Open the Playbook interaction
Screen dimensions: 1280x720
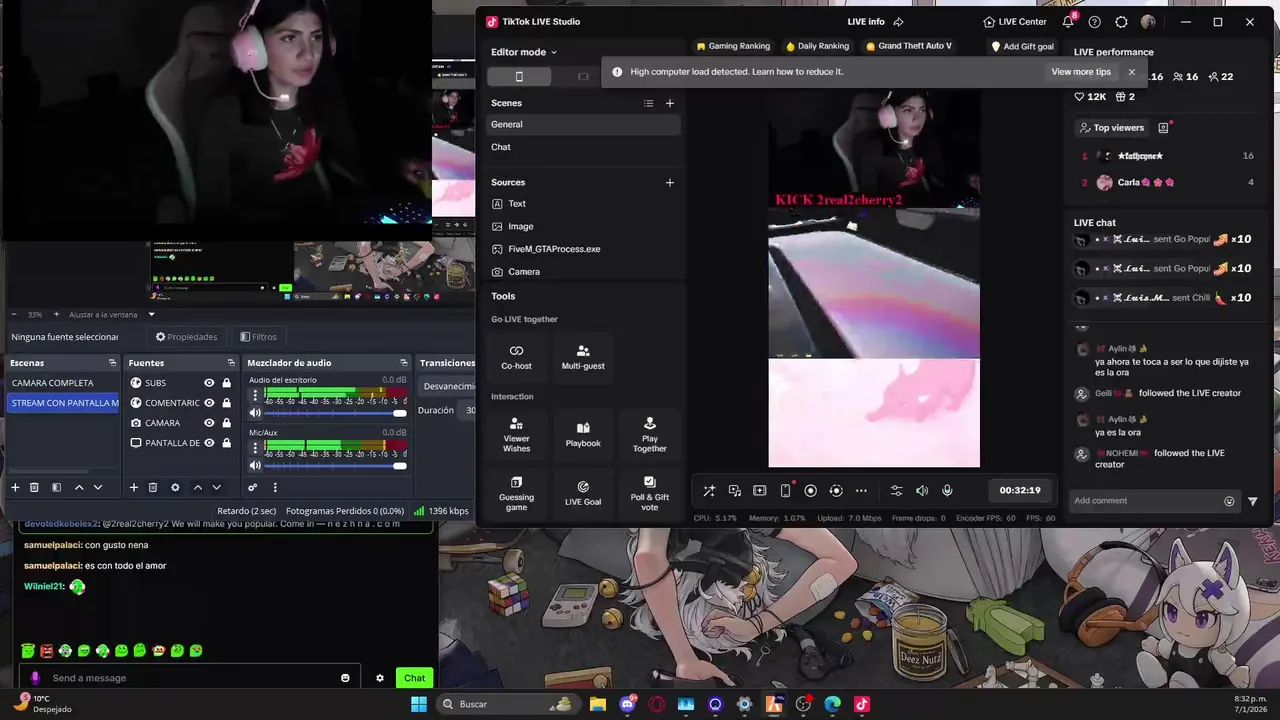pyautogui.click(x=583, y=435)
